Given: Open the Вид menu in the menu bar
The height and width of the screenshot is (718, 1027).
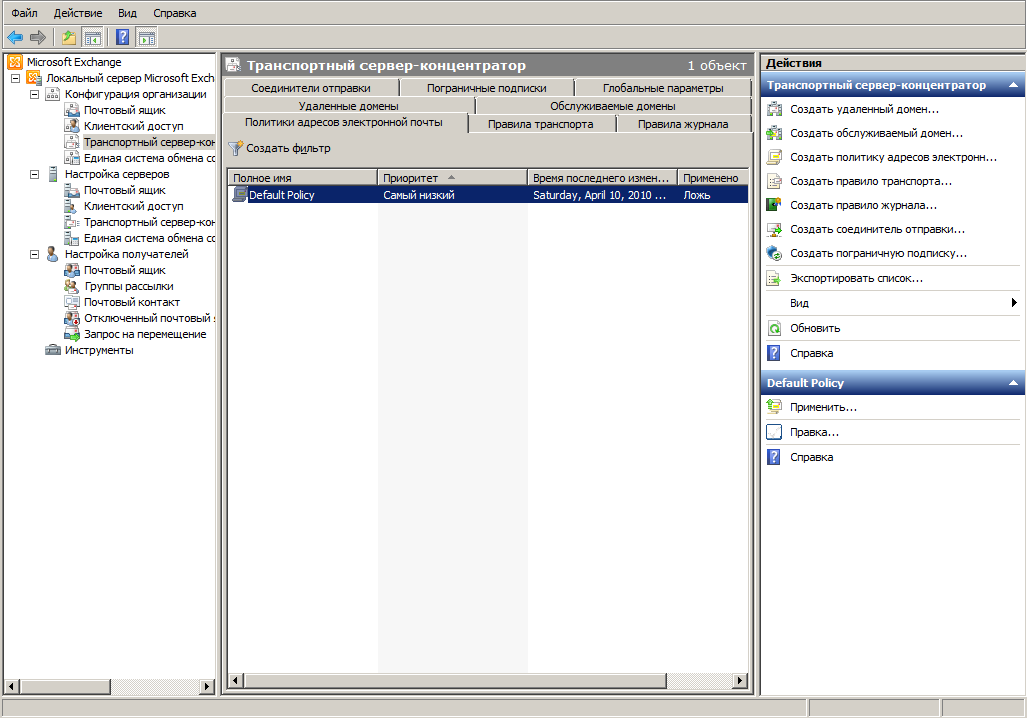Looking at the screenshot, I should (x=127, y=13).
